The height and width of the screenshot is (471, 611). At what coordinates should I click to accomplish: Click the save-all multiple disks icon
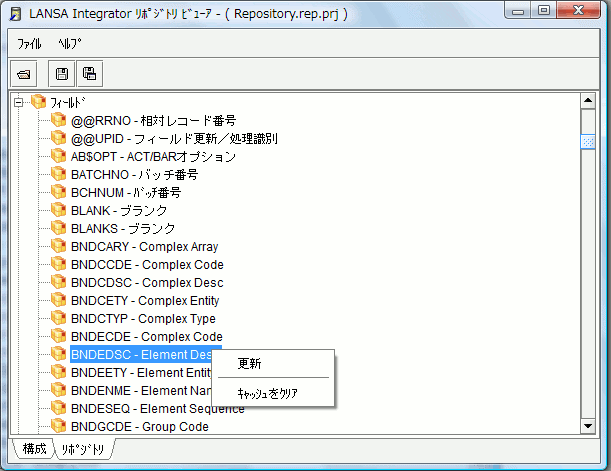[x=90, y=74]
